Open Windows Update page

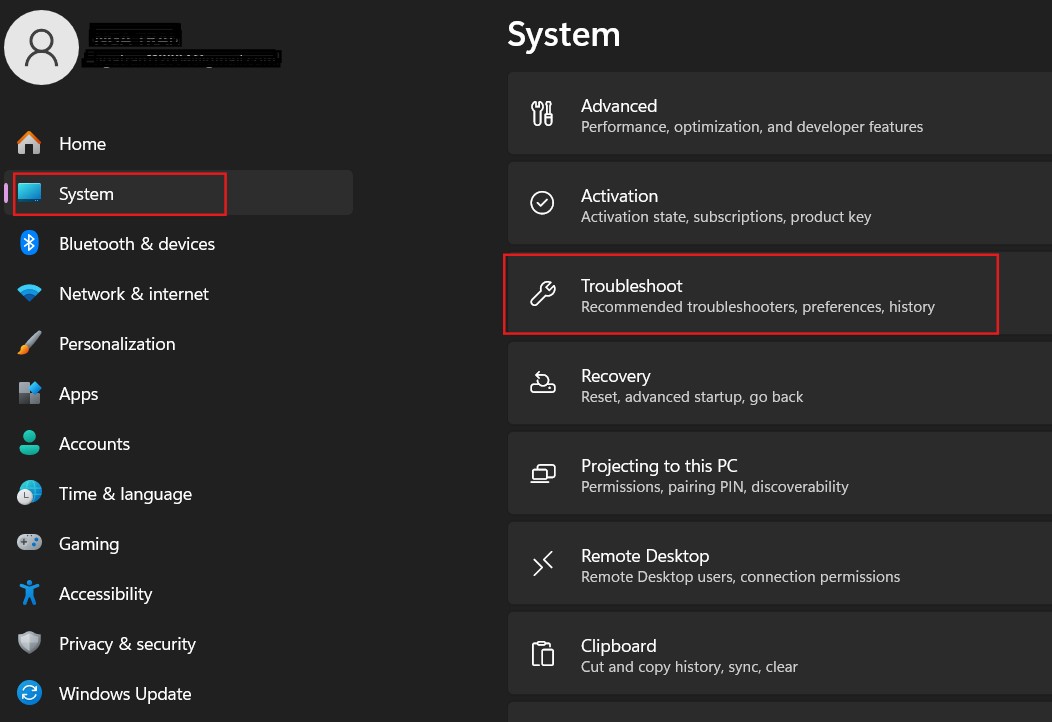(178, 693)
